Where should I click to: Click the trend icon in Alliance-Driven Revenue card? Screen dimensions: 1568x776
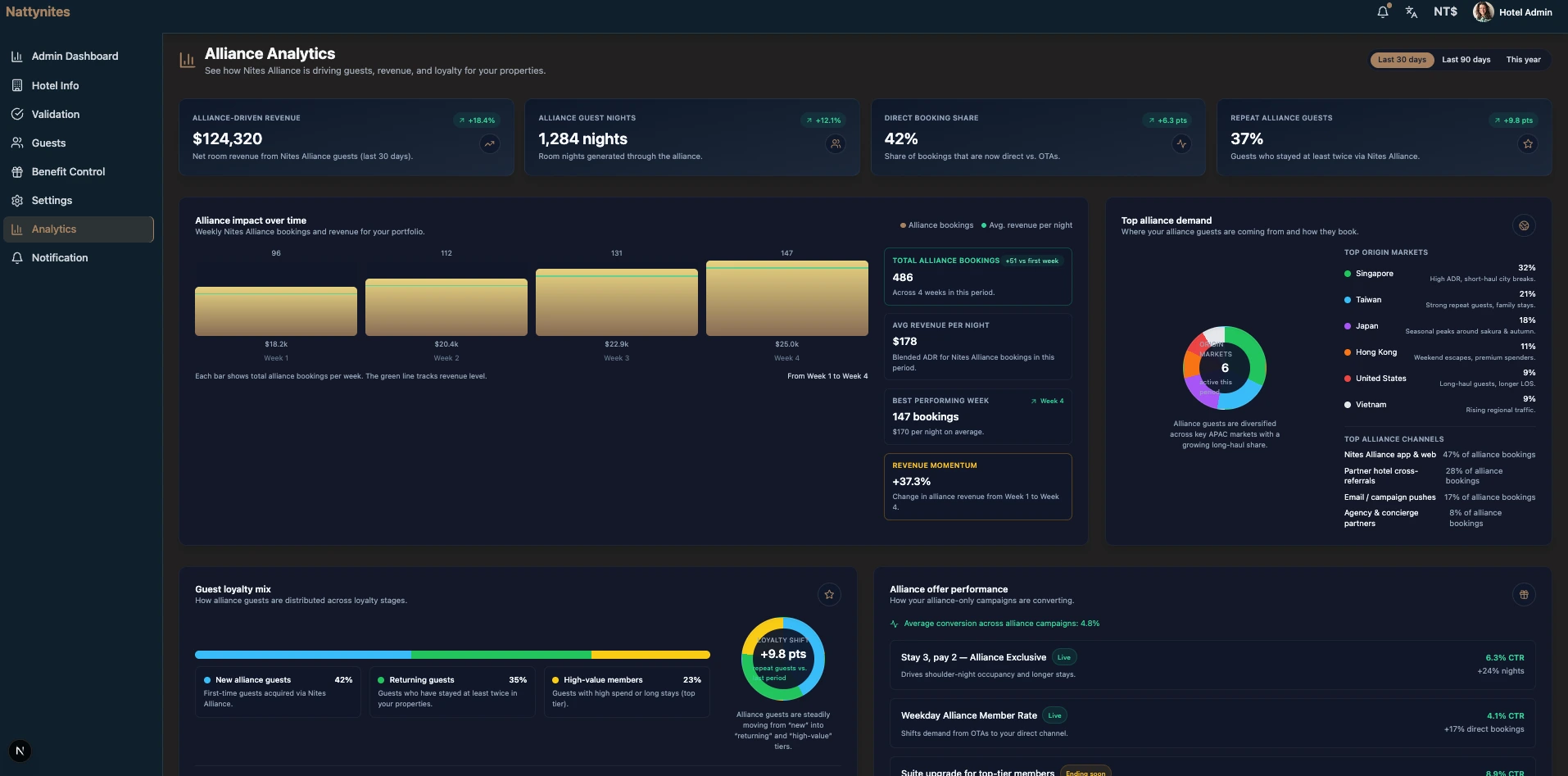(x=489, y=143)
